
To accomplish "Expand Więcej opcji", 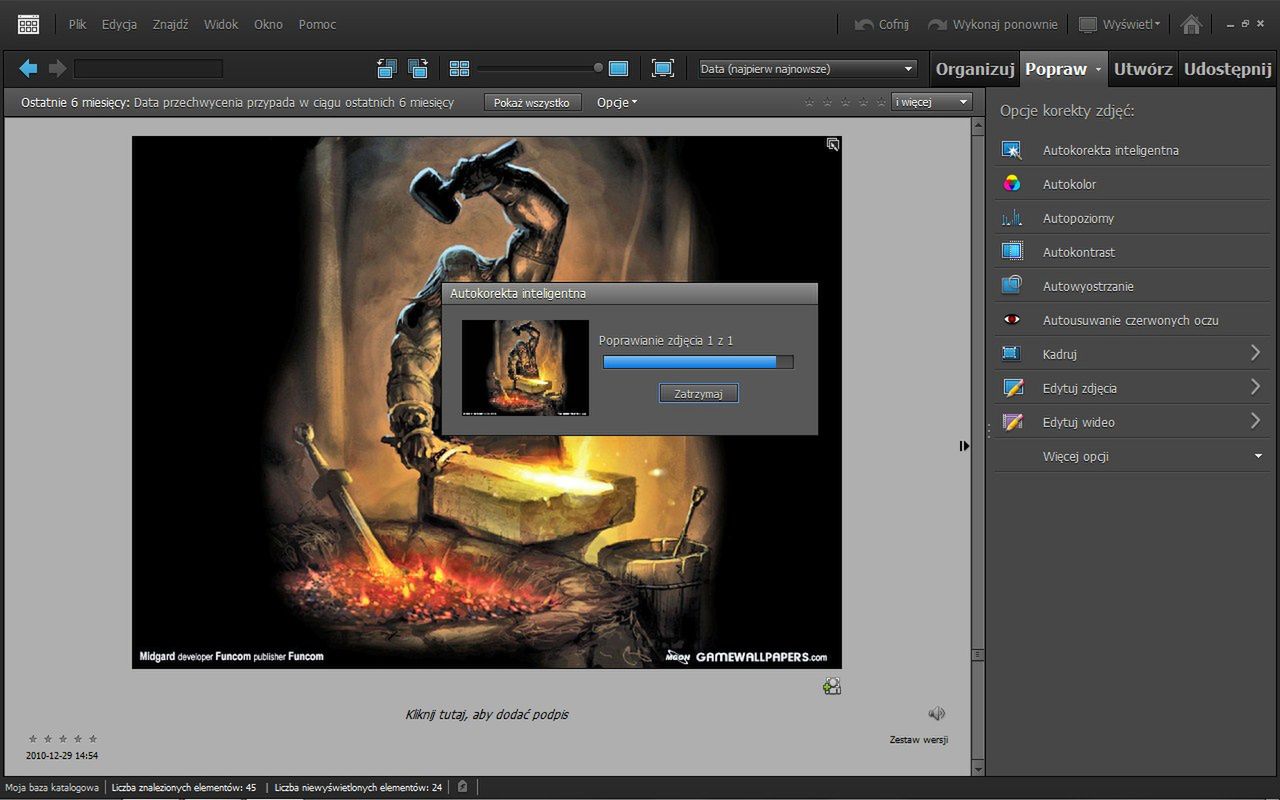I will pyautogui.click(x=1258, y=456).
